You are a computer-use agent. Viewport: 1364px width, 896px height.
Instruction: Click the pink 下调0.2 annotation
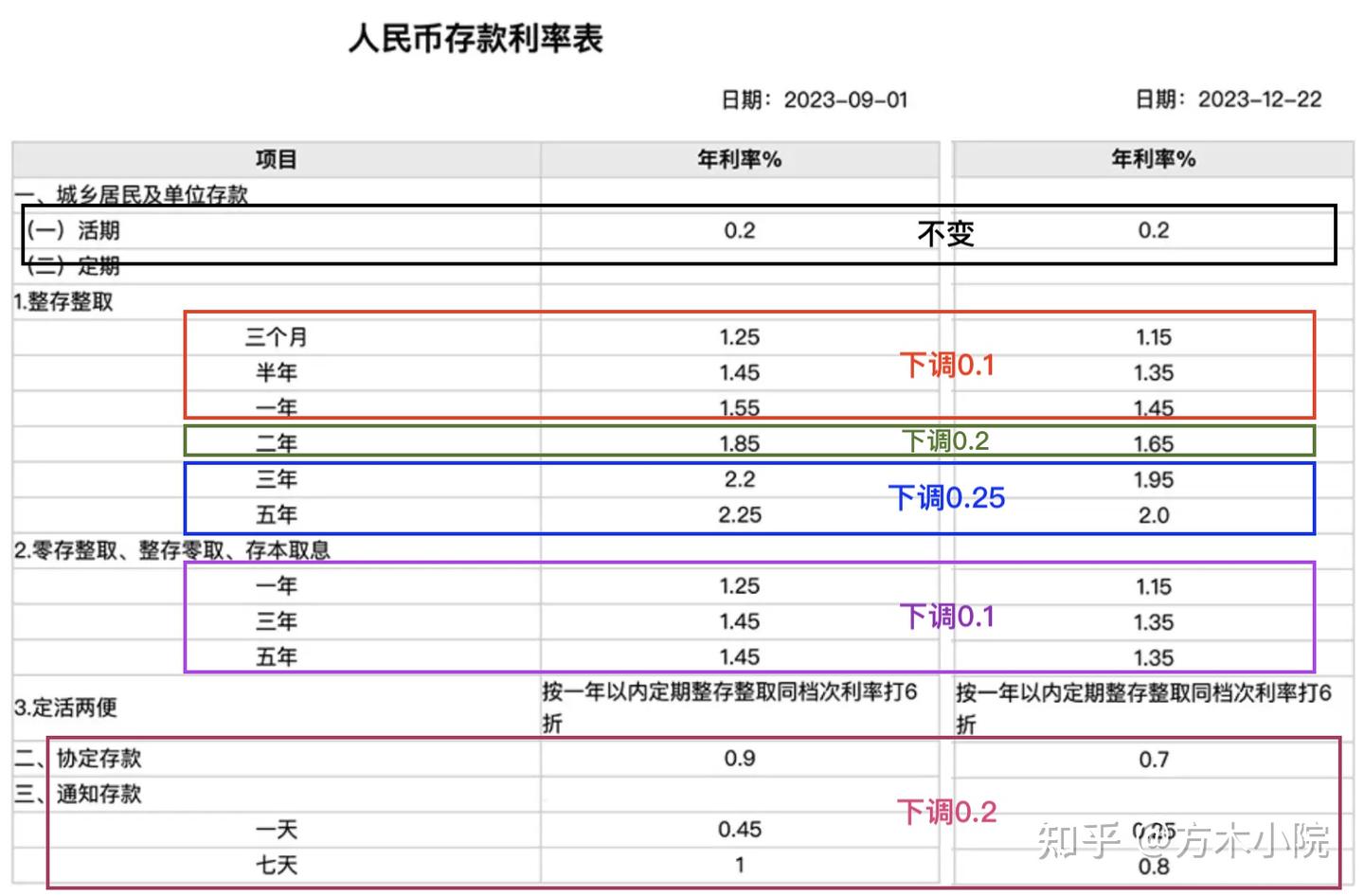coord(947,812)
